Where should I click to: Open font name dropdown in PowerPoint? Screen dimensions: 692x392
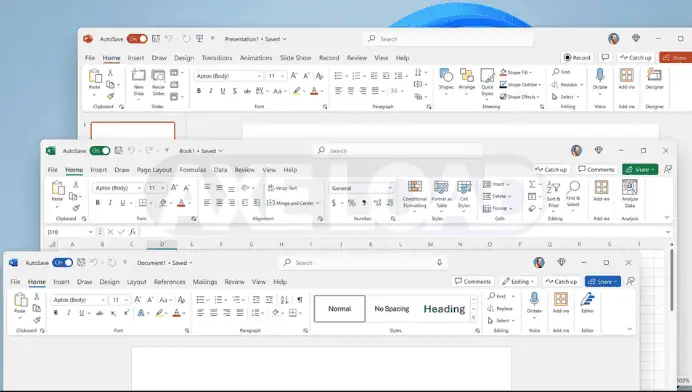[259, 76]
